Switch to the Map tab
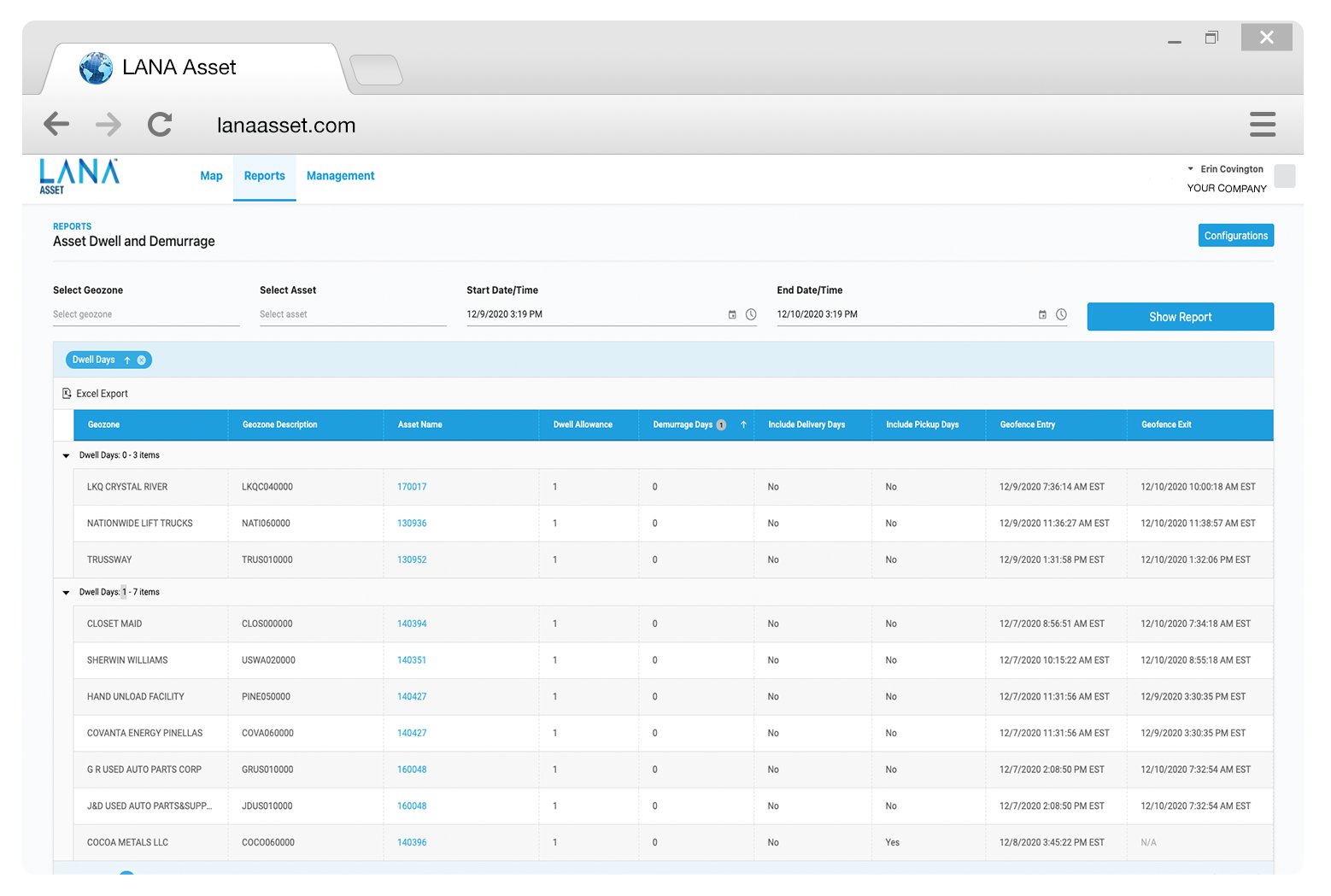Screen dimensions: 1331x896 coord(211,176)
